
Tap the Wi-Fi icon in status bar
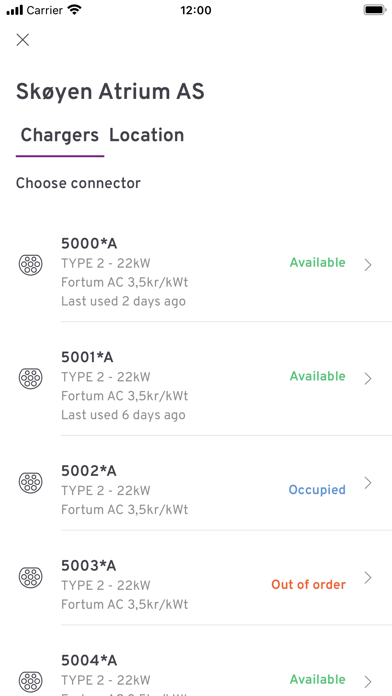pyautogui.click(x=75, y=10)
